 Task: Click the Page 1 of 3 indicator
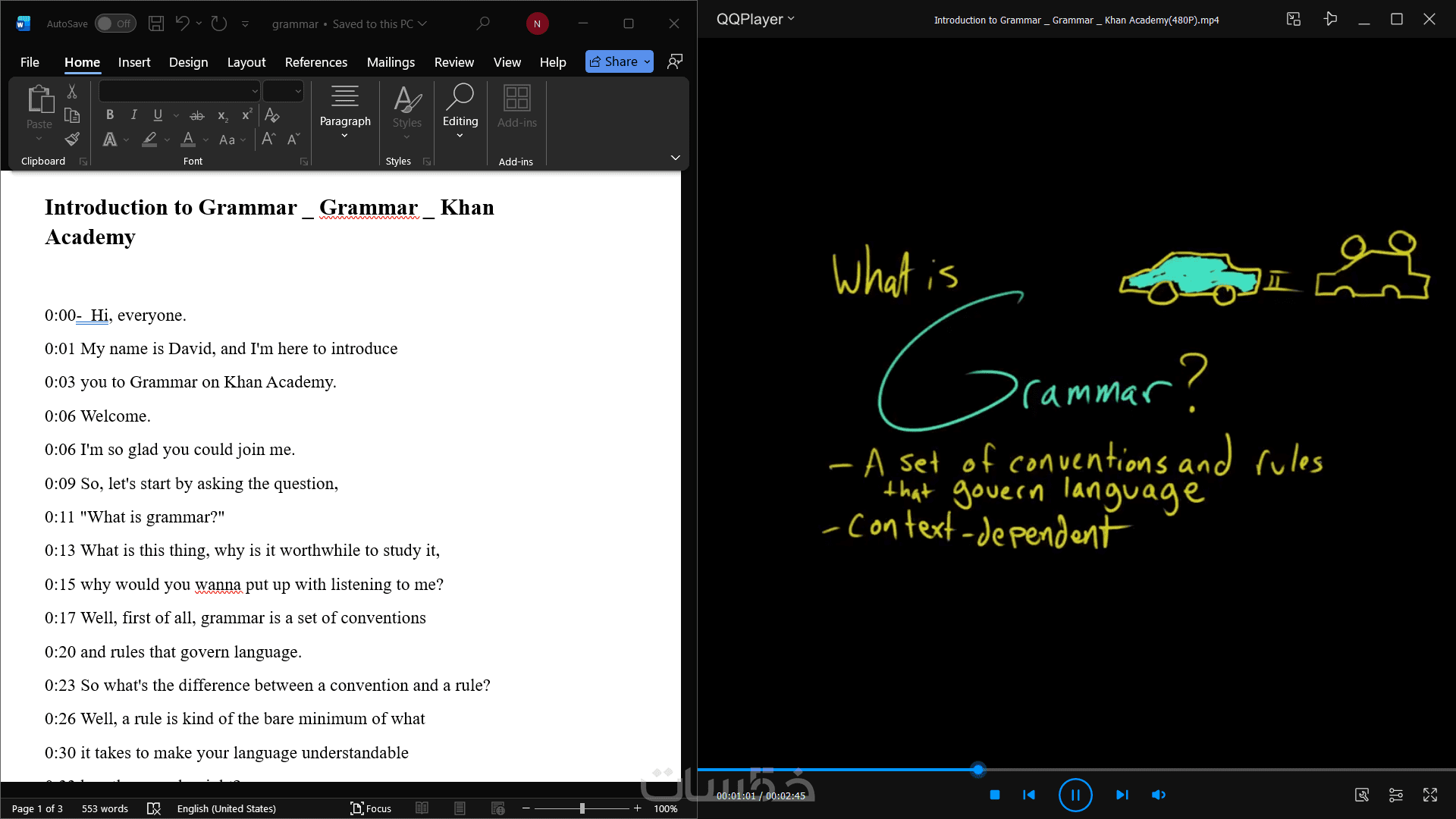click(37, 808)
